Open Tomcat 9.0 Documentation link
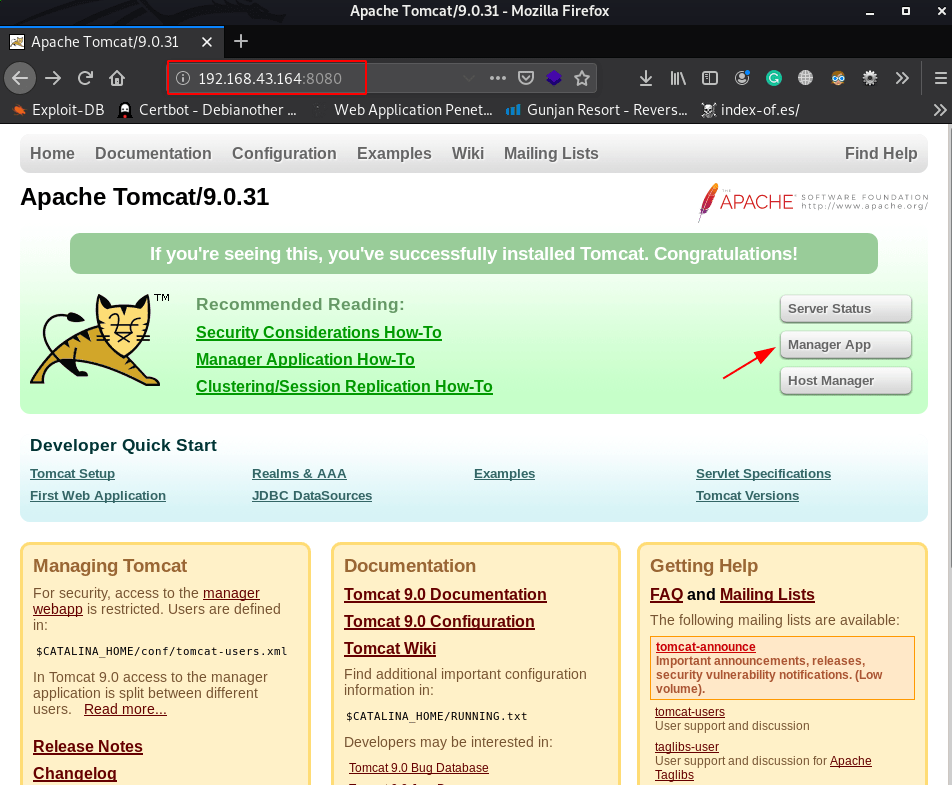 (x=445, y=594)
